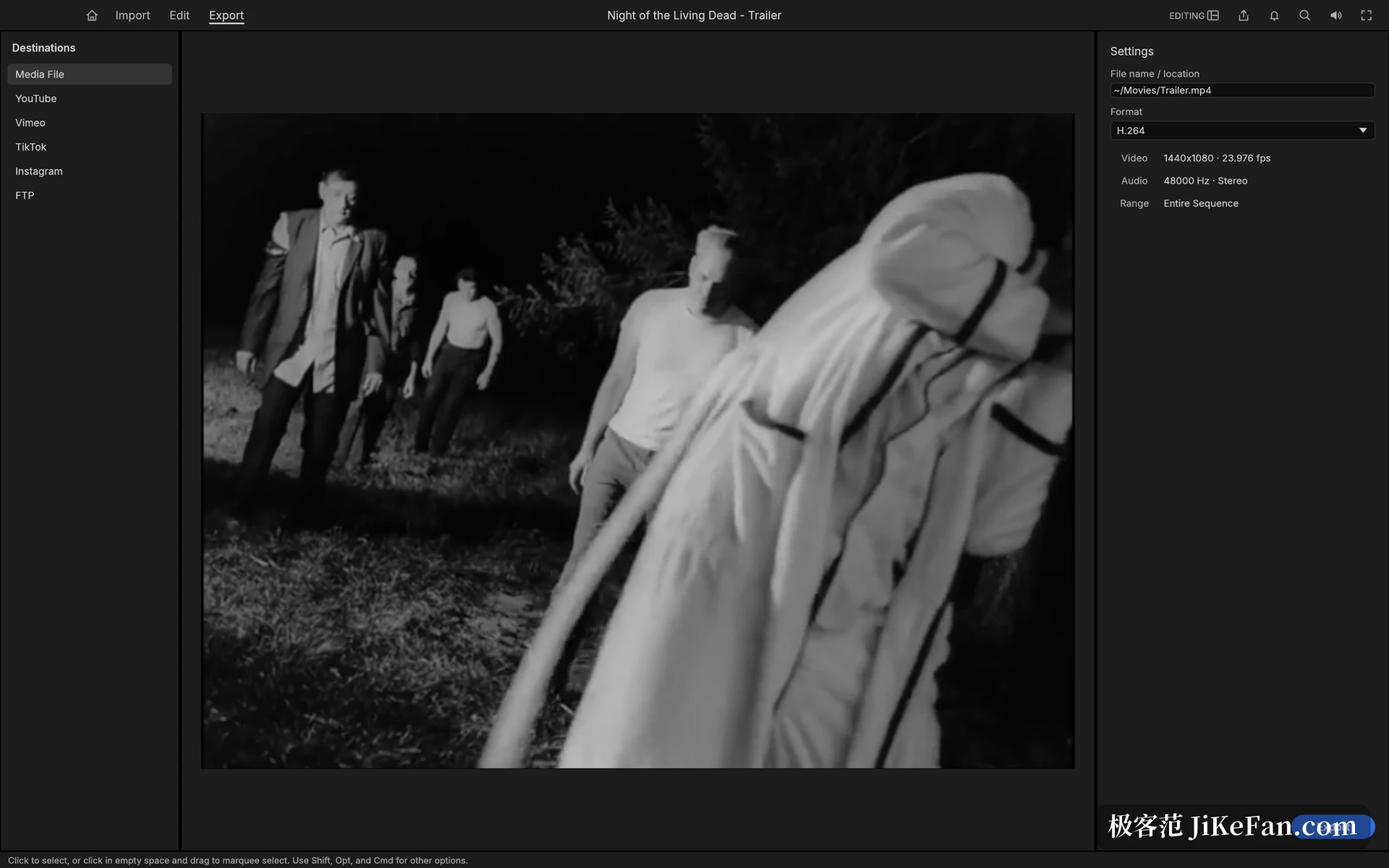Click the Entire Sequence range value
The width and height of the screenshot is (1389, 868).
point(1201,203)
